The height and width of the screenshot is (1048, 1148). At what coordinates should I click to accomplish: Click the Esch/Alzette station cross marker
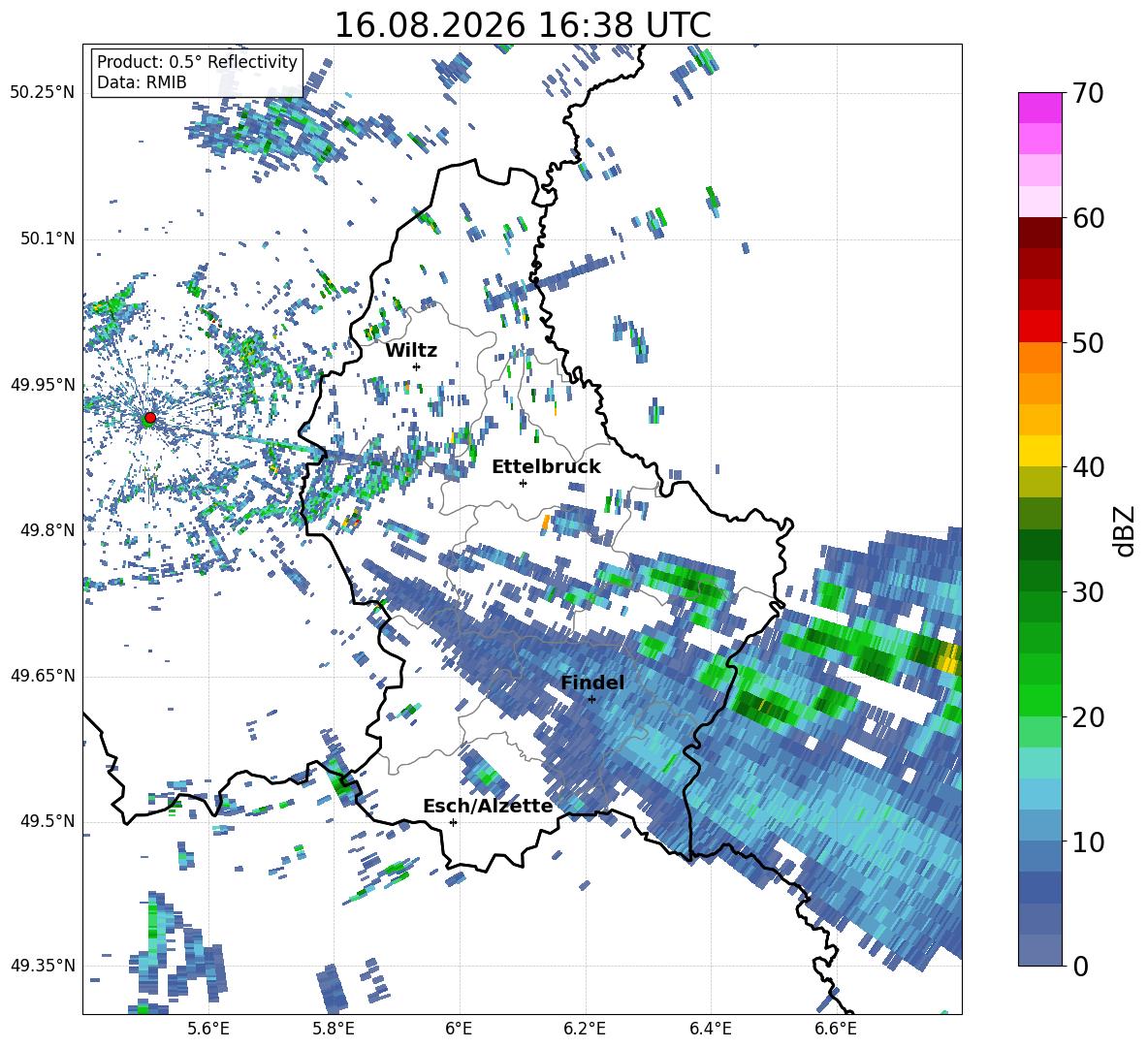(x=453, y=822)
